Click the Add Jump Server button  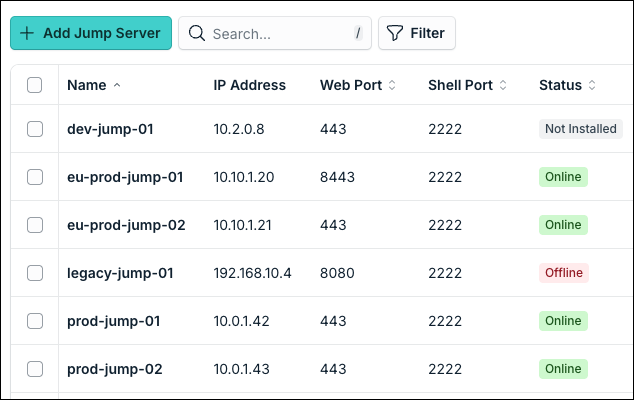pyautogui.click(x=91, y=33)
